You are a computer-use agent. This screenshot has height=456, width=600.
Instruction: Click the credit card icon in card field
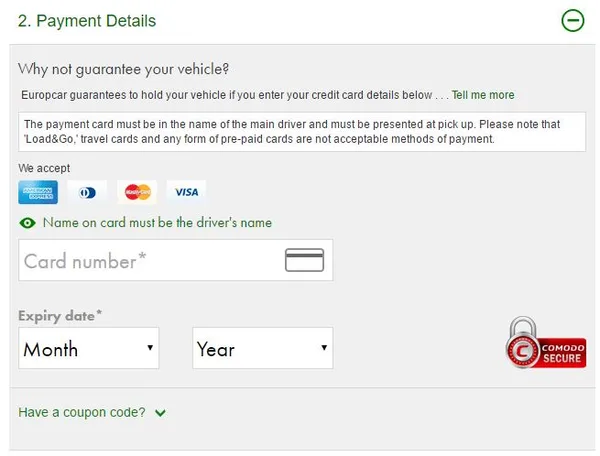(x=304, y=260)
